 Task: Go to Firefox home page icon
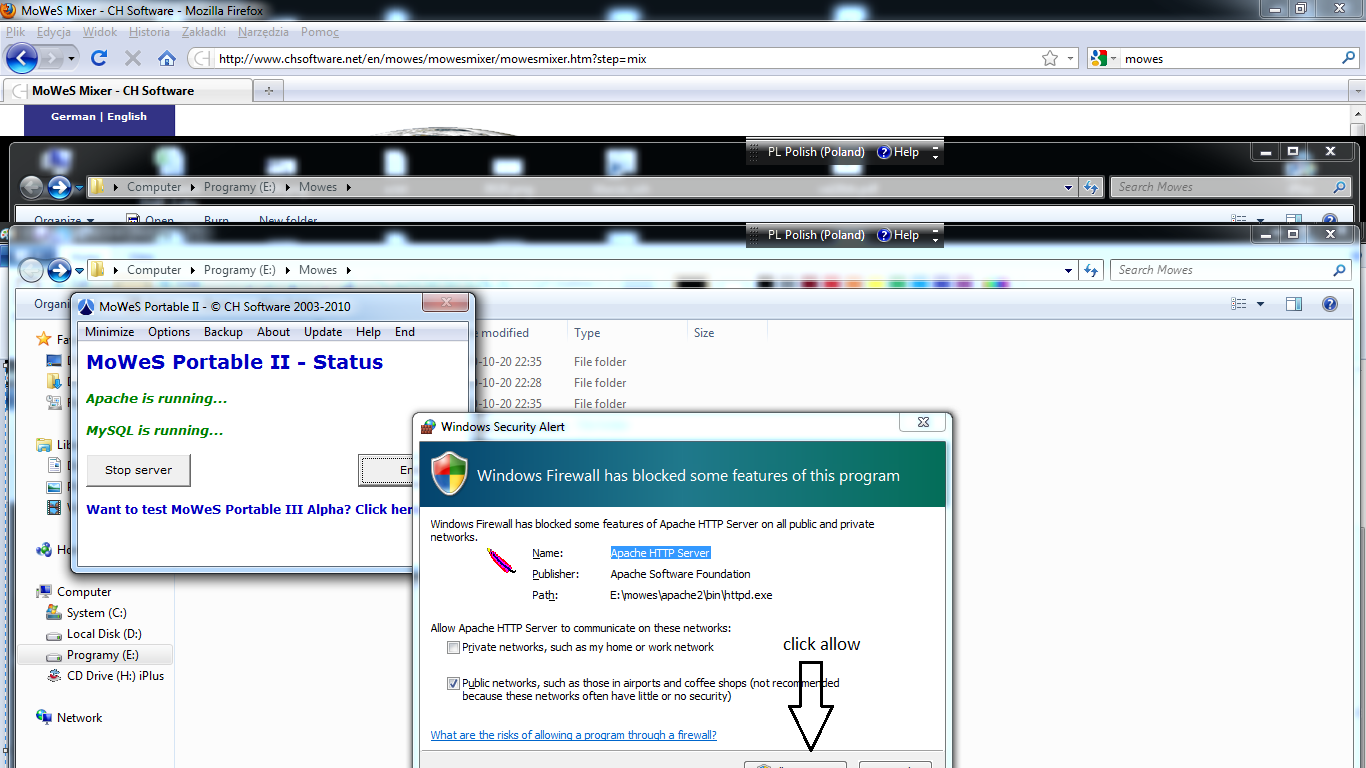pos(167,58)
